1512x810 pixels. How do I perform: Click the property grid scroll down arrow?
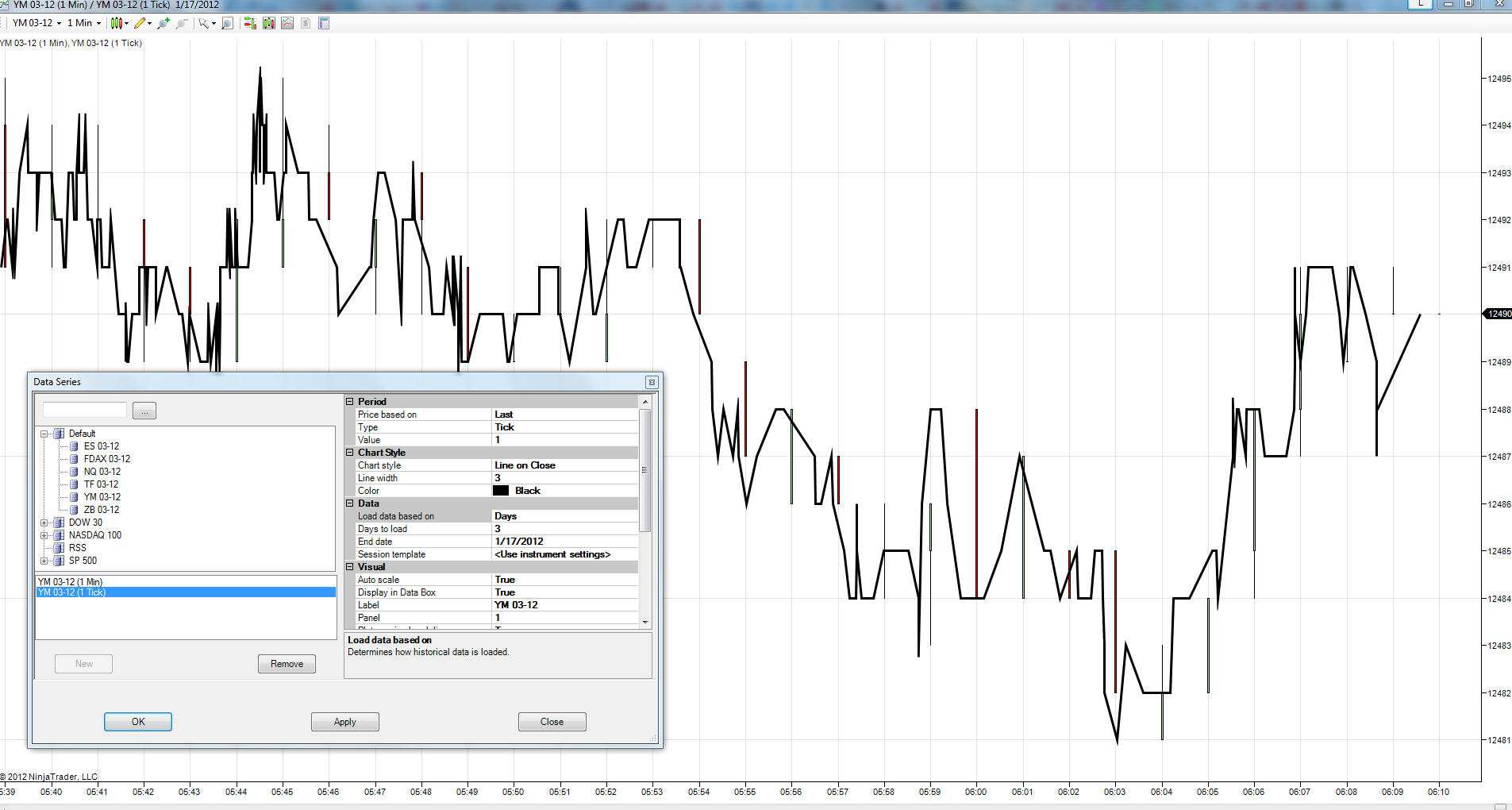point(645,622)
